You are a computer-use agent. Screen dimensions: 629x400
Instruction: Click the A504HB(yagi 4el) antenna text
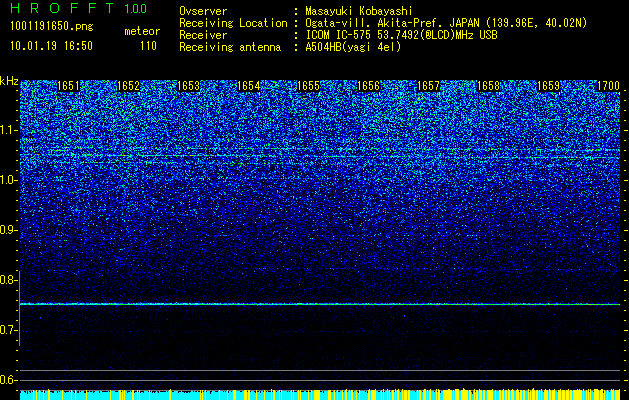click(x=353, y=47)
